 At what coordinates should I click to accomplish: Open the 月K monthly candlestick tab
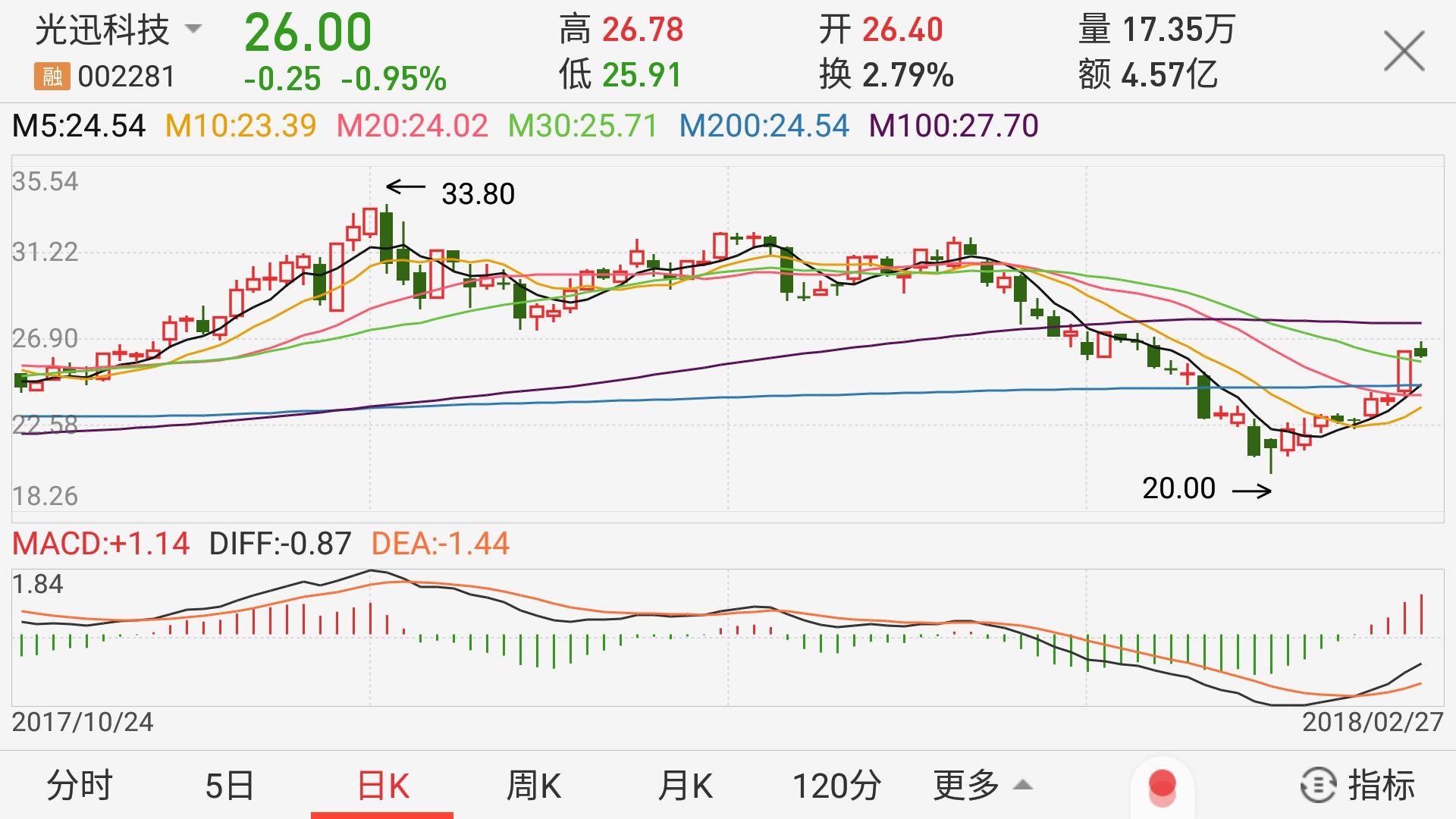point(685,785)
